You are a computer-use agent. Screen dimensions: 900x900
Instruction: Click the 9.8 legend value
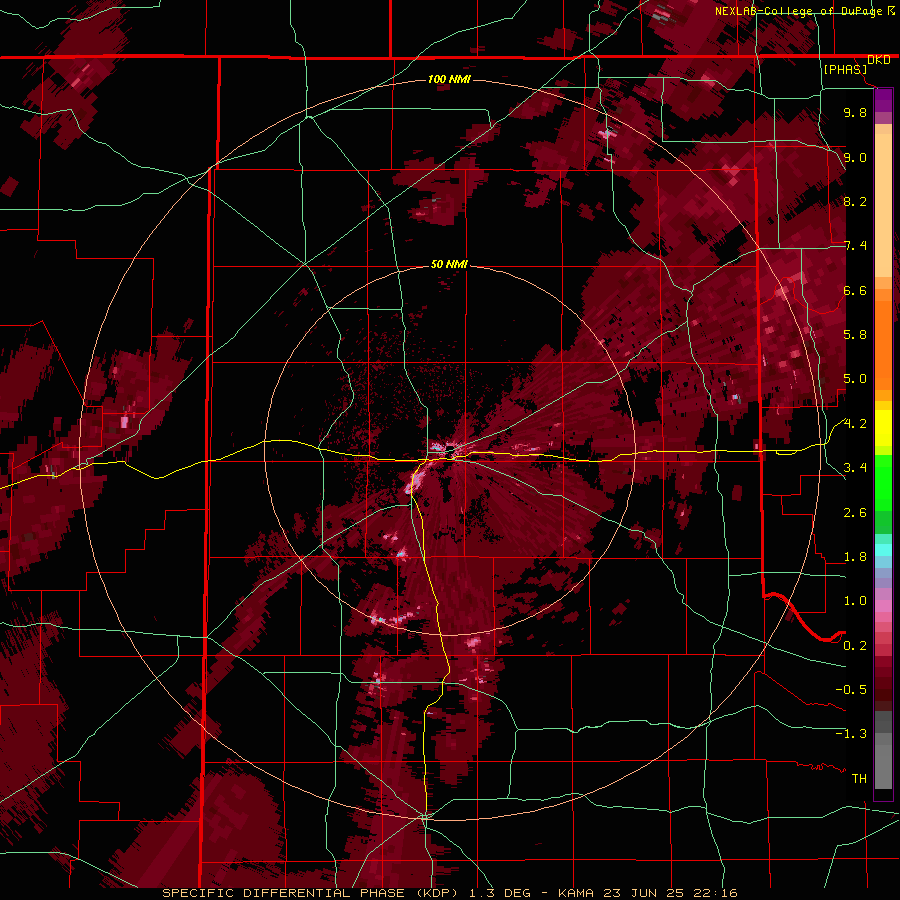click(x=855, y=112)
